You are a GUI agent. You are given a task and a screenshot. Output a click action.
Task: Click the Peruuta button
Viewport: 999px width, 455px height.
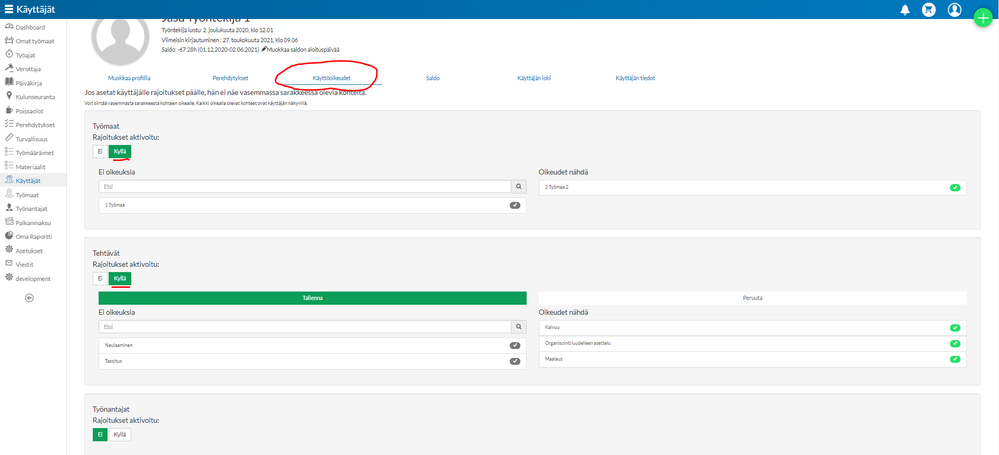click(752, 298)
